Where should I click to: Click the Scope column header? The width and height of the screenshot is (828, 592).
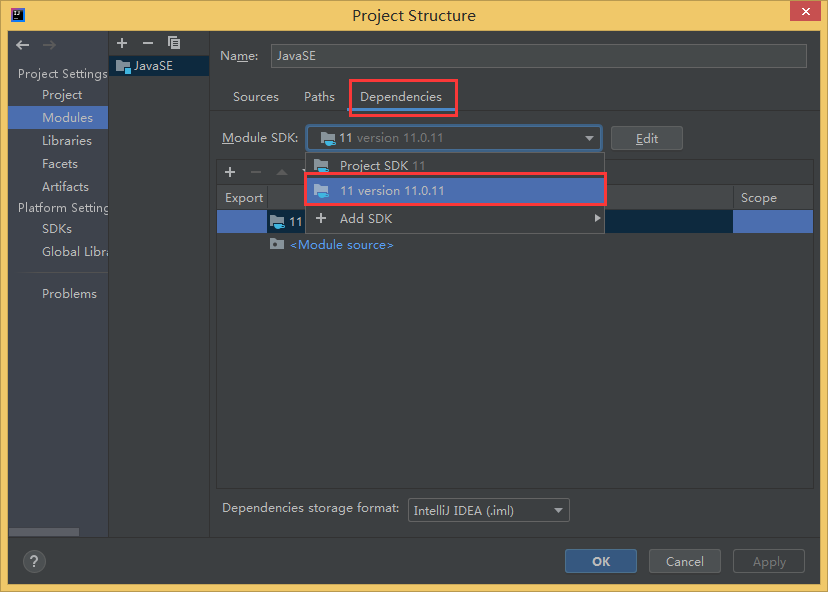point(773,198)
